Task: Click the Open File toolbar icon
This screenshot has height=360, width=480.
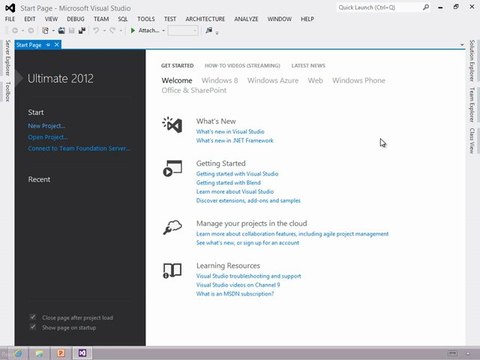Action: pos(62,31)
